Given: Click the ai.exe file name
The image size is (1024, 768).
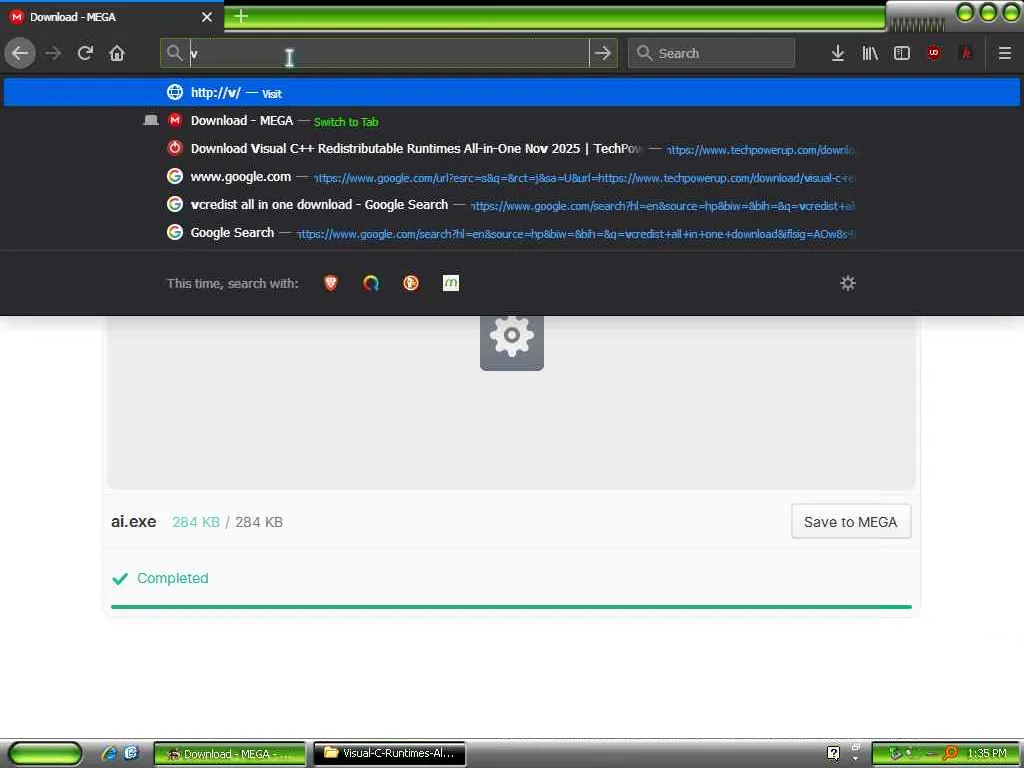Looking at the screenshot, I should (x=134, y=522).
